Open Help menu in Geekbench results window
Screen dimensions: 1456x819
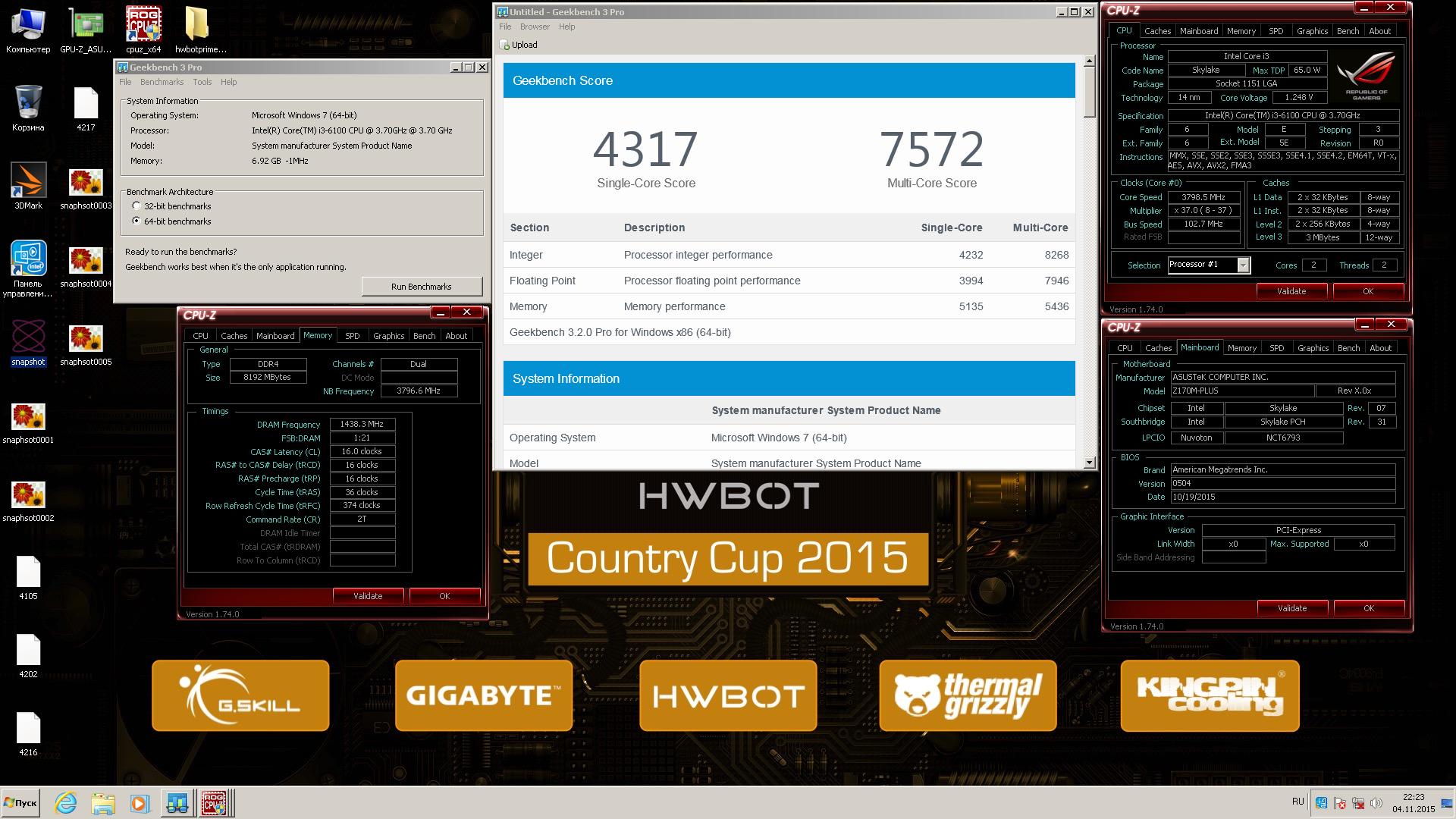tap(566, 27)
